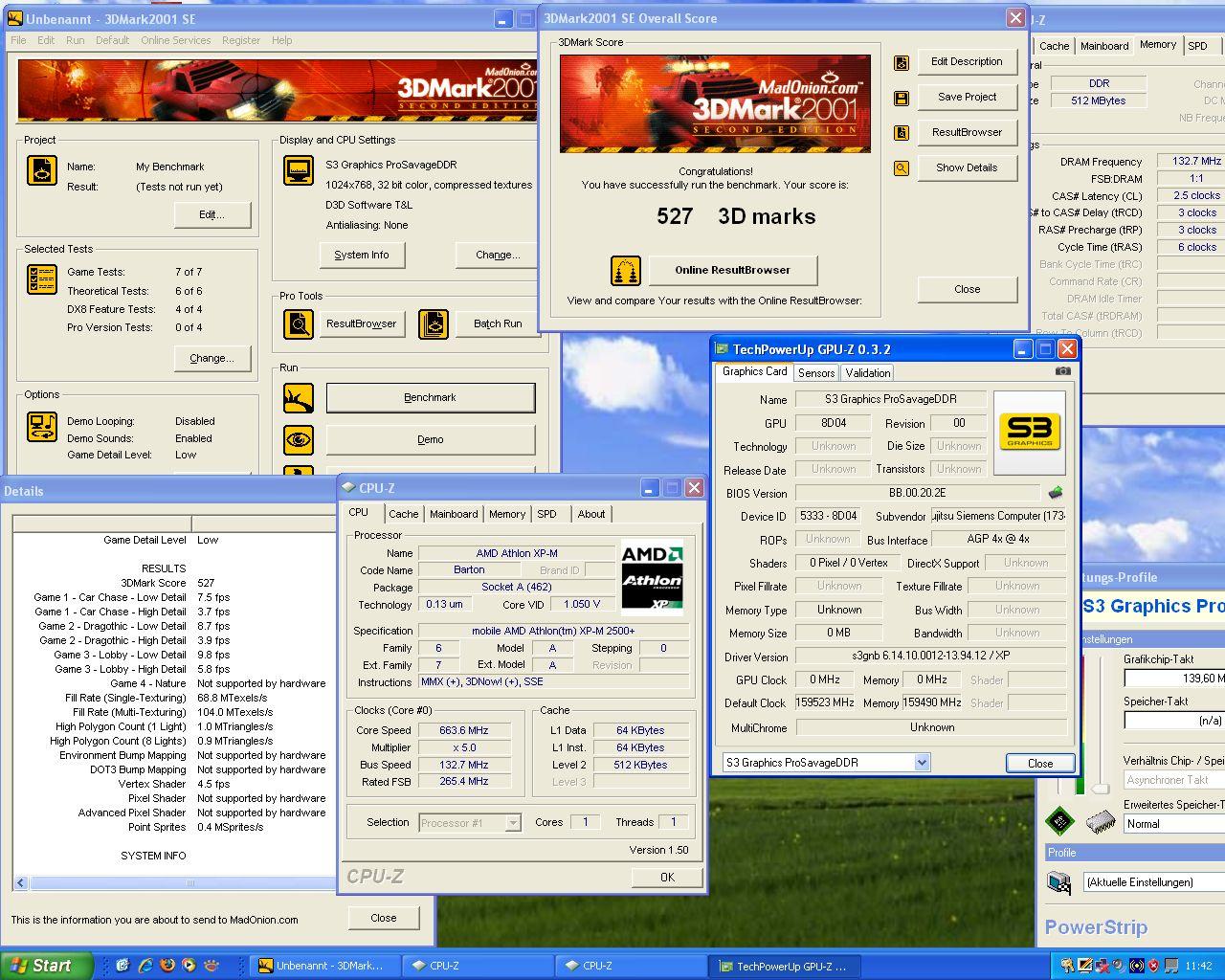Click the icon beside Edit Description button
The image size is (1225, 980).
902,62
